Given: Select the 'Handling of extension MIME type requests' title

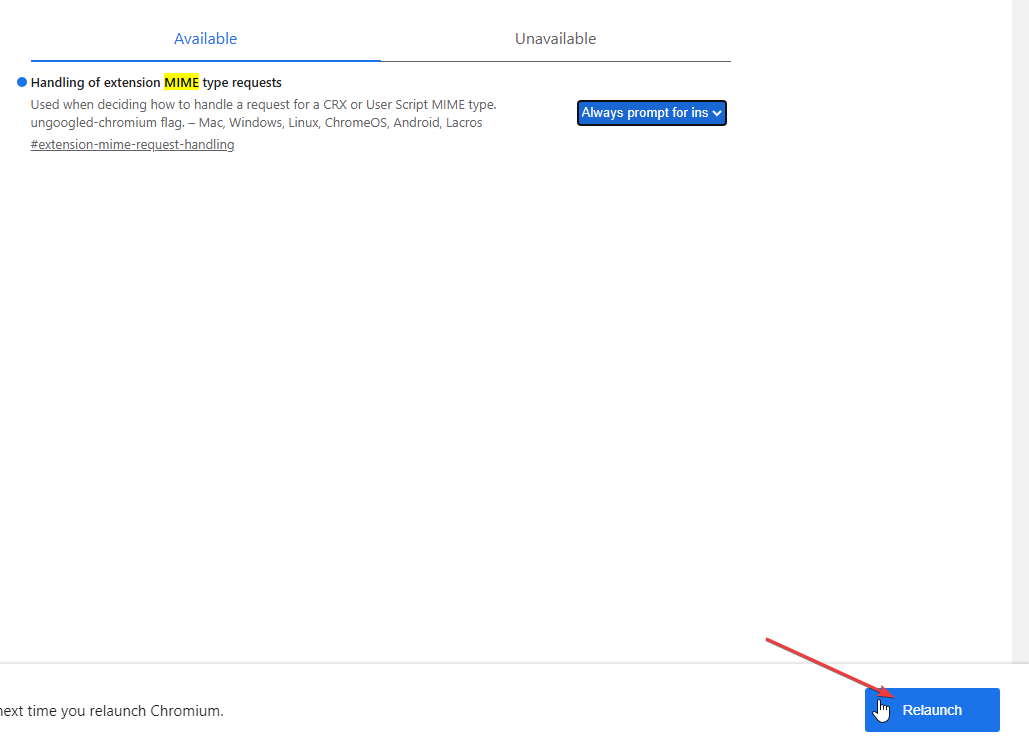Looking at the screenshot, I should [x=156, y=82].
